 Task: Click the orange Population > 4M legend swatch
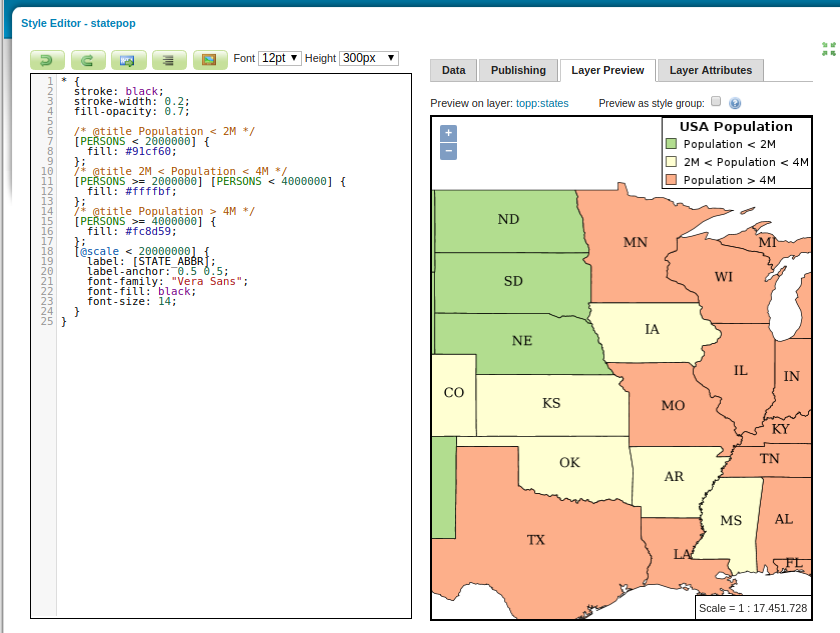click(672, 180)
